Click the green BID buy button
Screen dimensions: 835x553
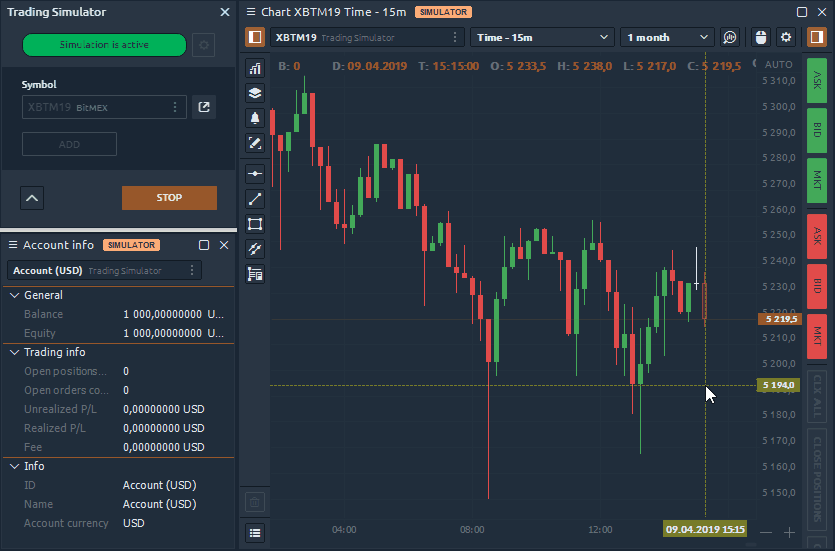(817, 130)
